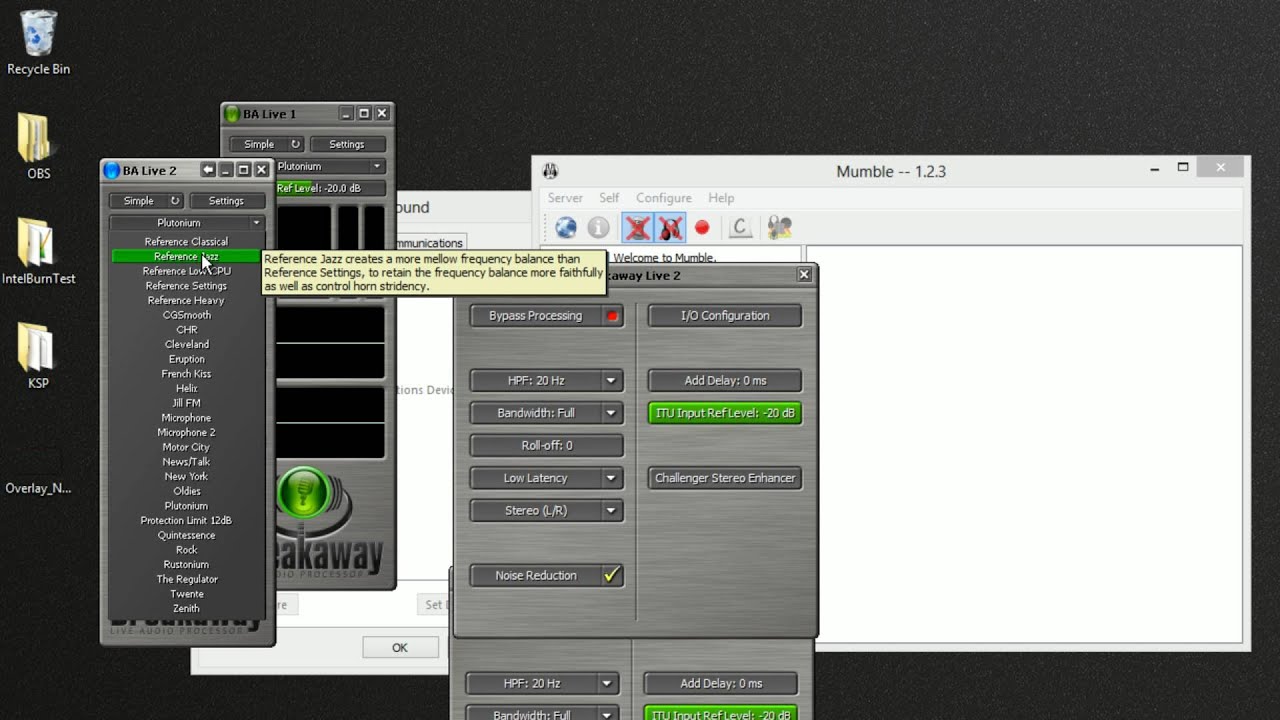The height and width of the screenshot is (720, 1280).
Task: Select French Kiss preset
Action: pos(186,374)
